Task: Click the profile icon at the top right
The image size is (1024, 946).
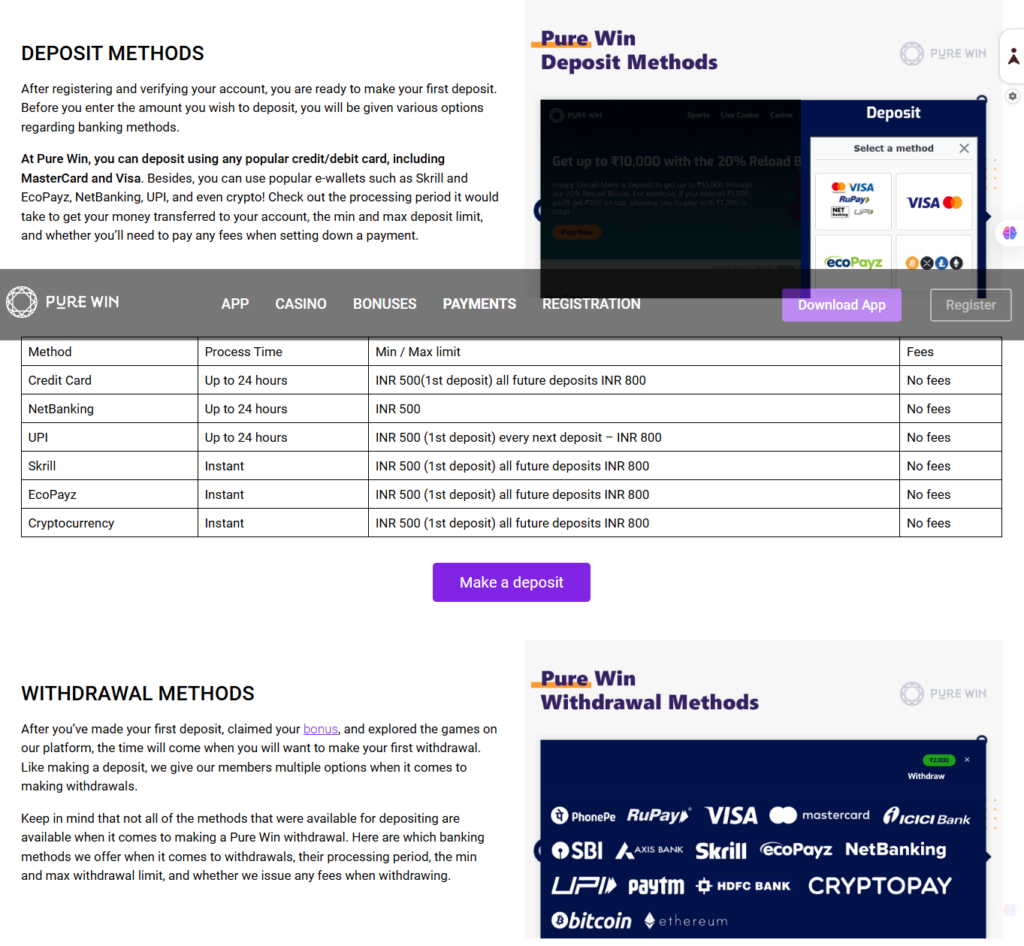Action: (1012, 57)
